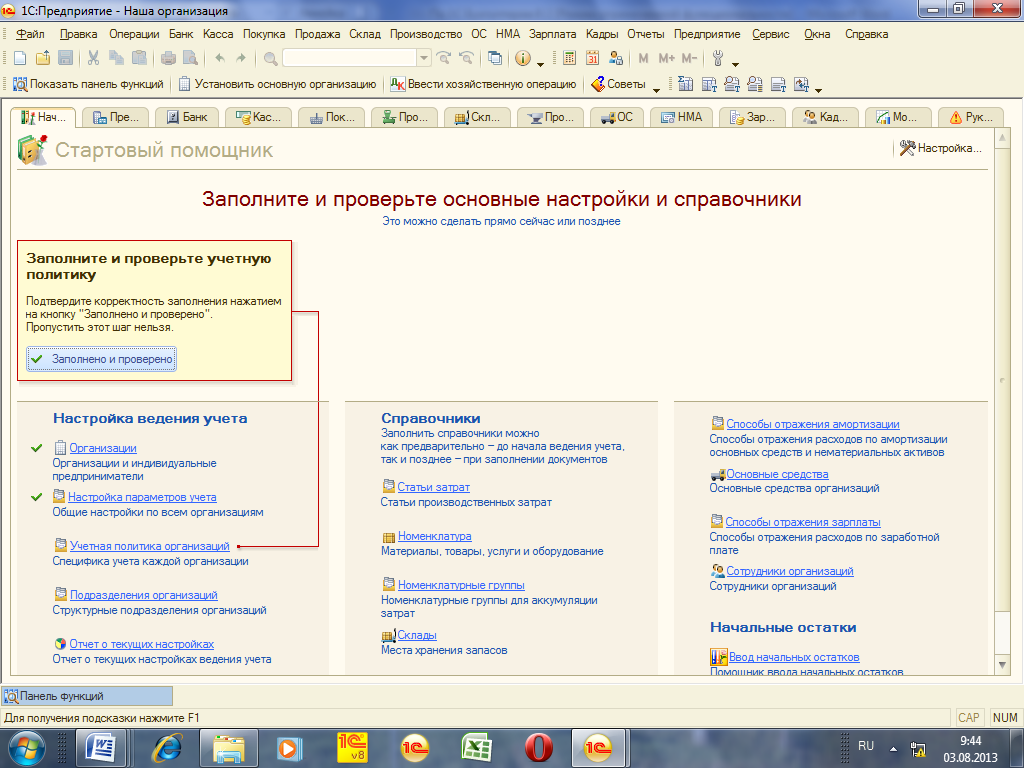Viewport: 1024px width, 768px height.
Task: Click the Find magnifier icon
Action: [270, 59]
